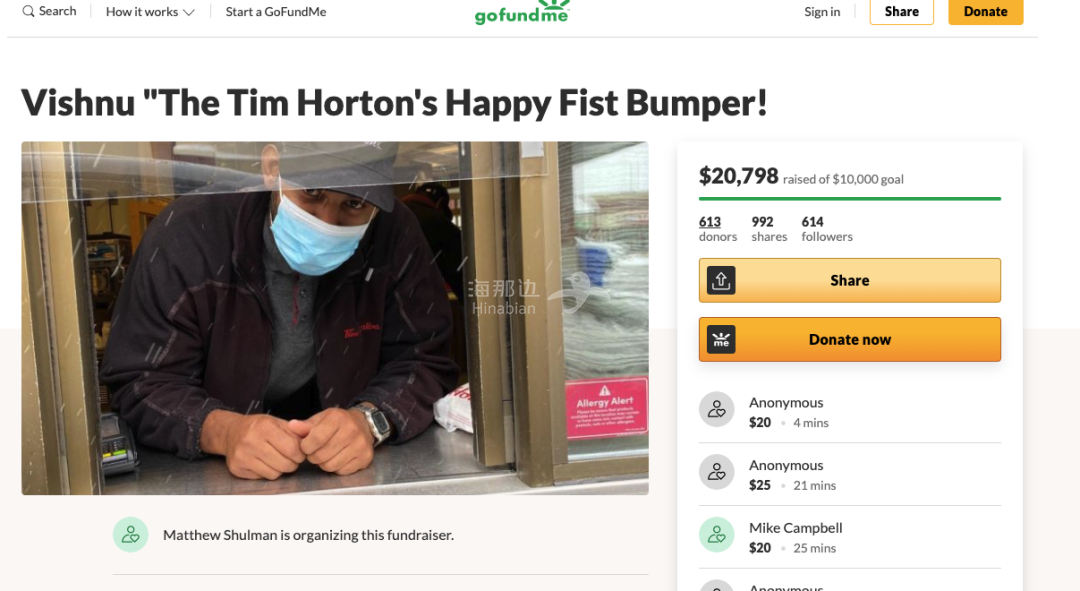Click the GoFundMe icon on Donate now

(x=721, y=340)
